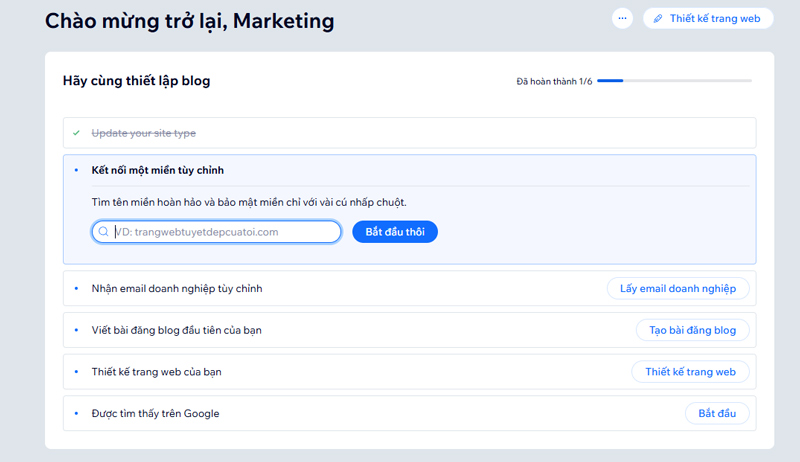The width and height of the screenshot is (800, 462).
Task: Expand the "Thiết kế trang web của bạn" step
Action: (156, 372)
